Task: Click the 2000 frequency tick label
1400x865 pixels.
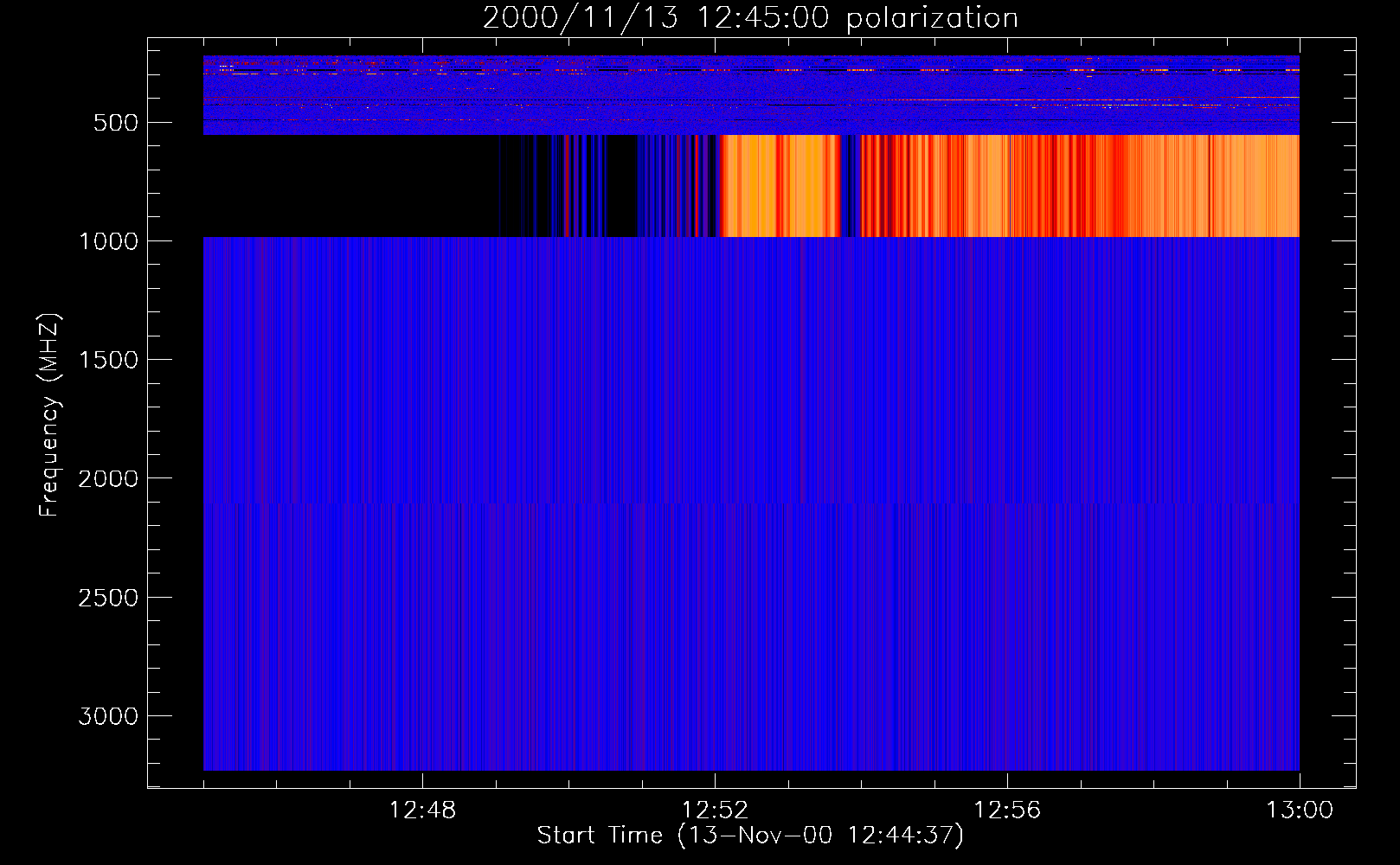Action: 108,478
